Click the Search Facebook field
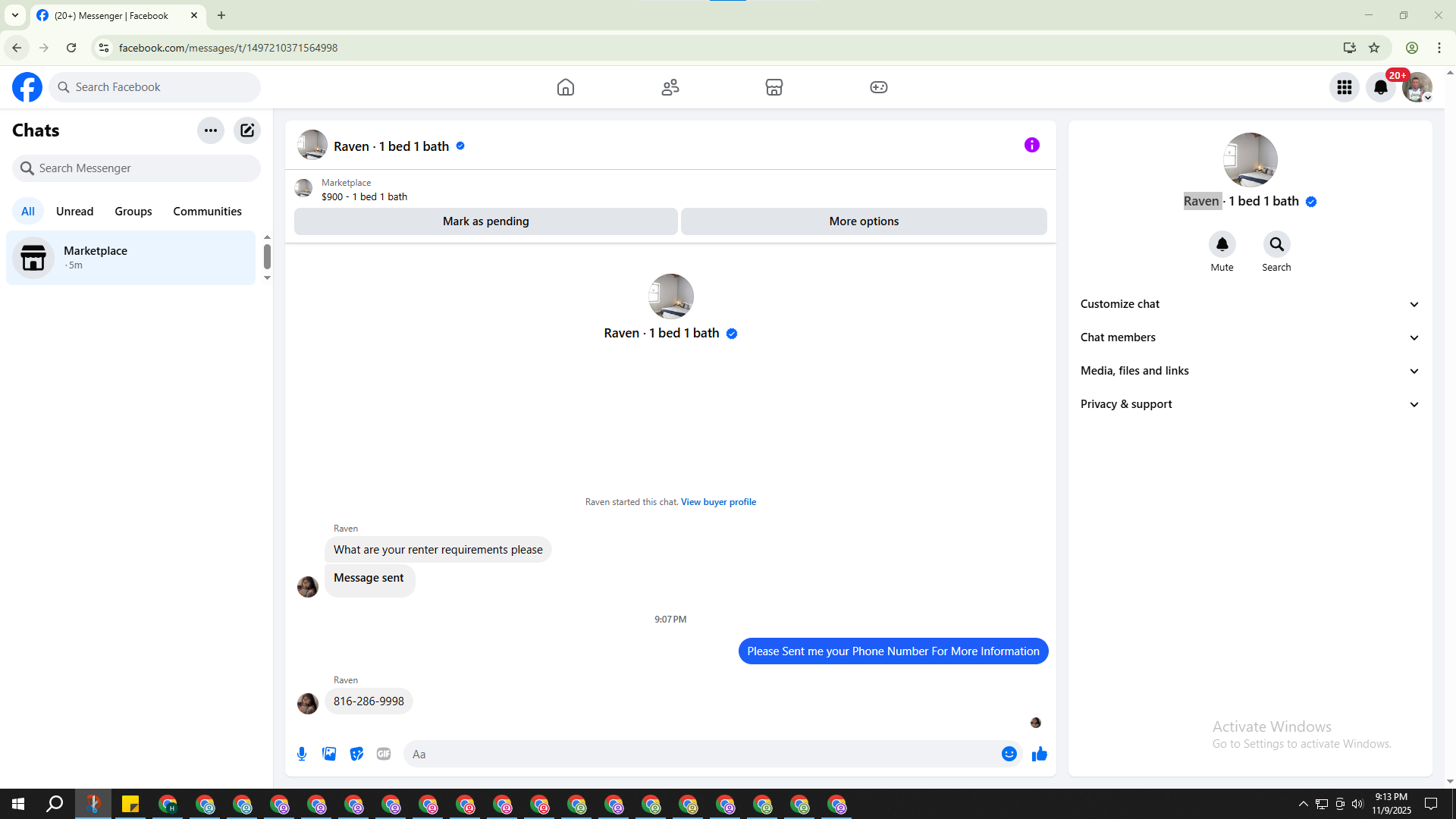This screenshot has width=1456, height=819. (155, 87)
